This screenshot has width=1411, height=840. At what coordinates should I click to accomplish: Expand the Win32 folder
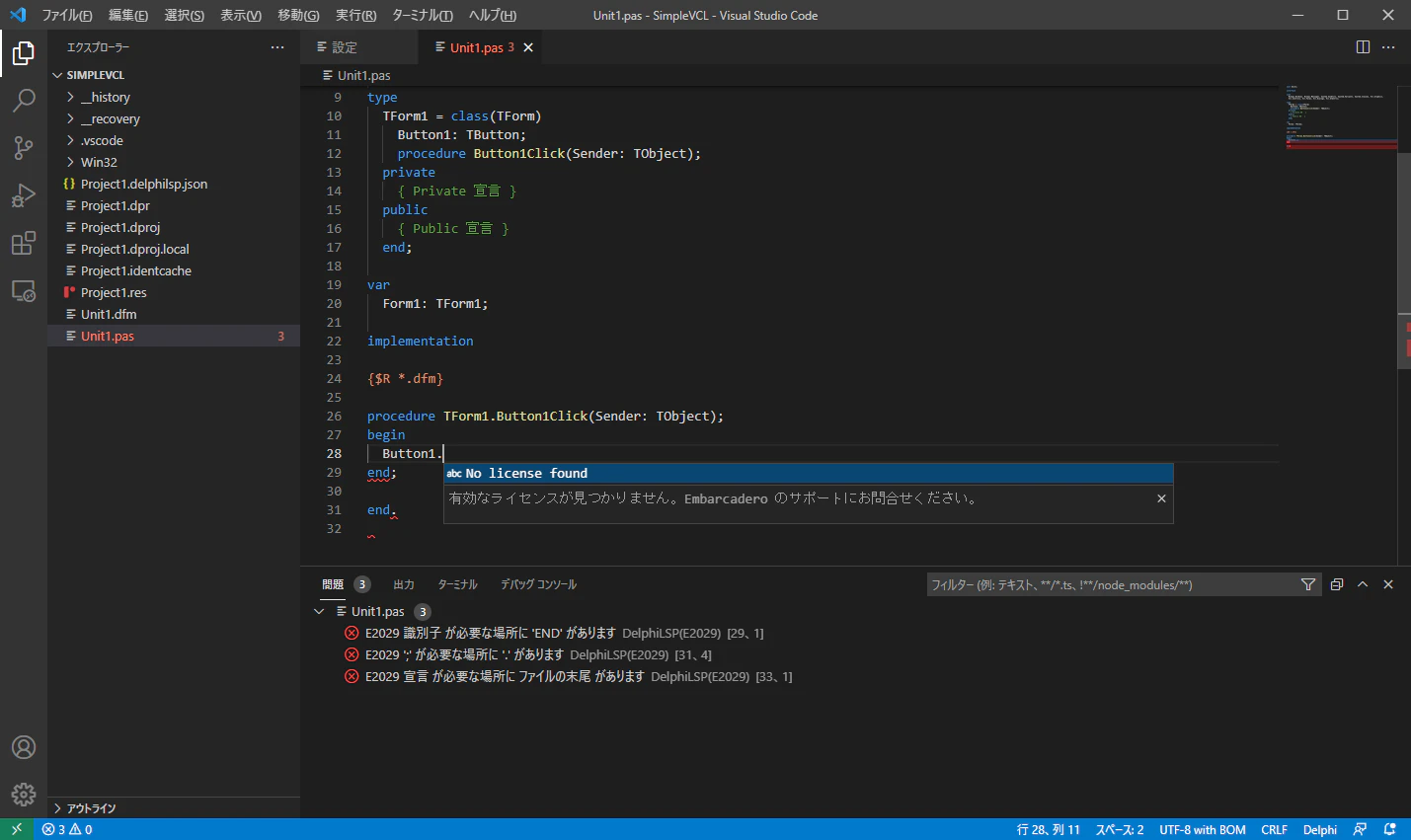pos(174,162)
